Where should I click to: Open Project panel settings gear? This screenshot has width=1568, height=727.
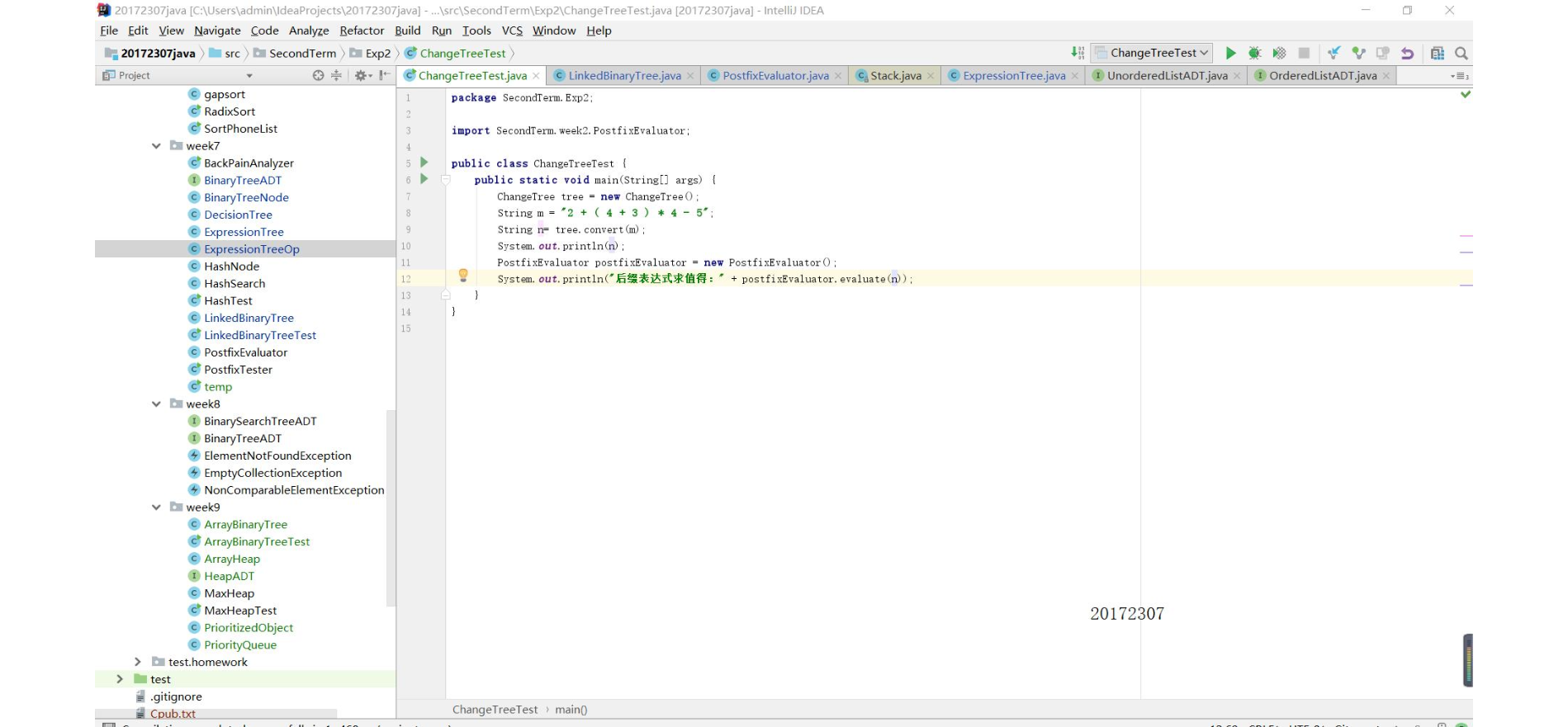pyautogui.click(x=362, y=75)
